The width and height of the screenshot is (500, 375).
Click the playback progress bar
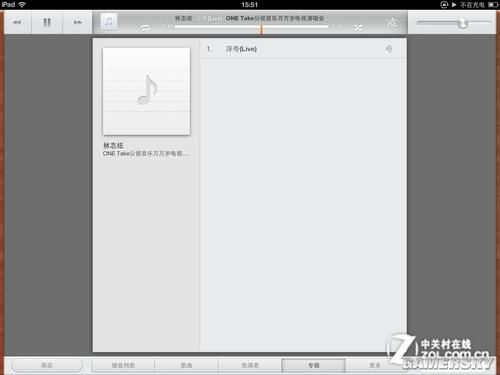tap(251, 27)
